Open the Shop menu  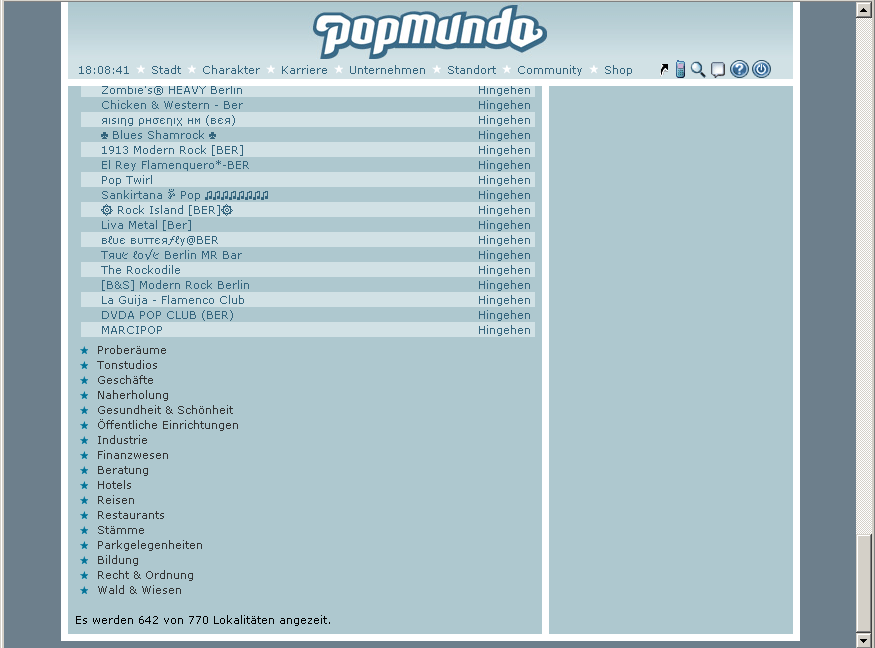618,70
